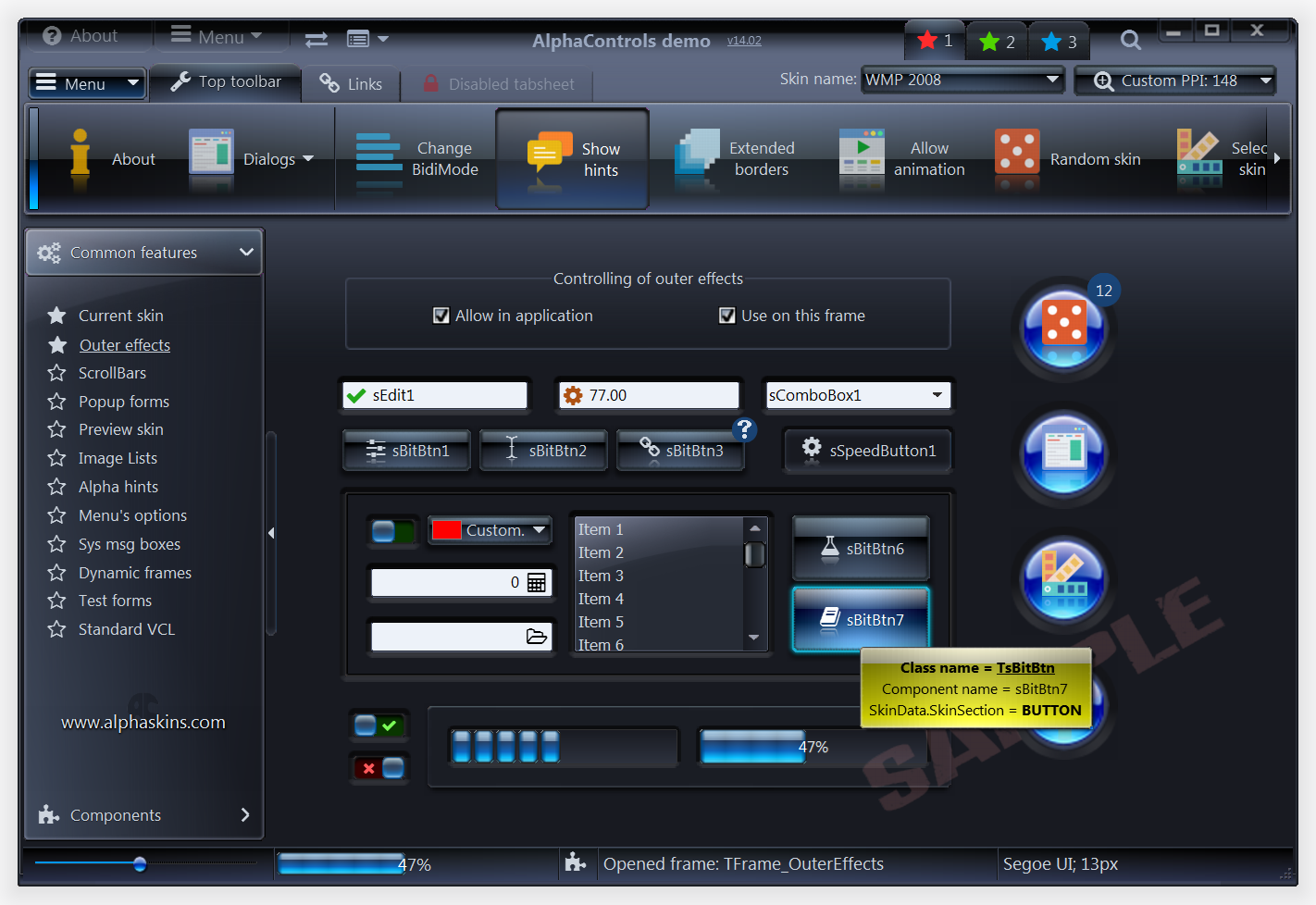Screen dimensions: 1316x905
Task: Toggle the Use on this frame checkbox
Action: [727, 316]
